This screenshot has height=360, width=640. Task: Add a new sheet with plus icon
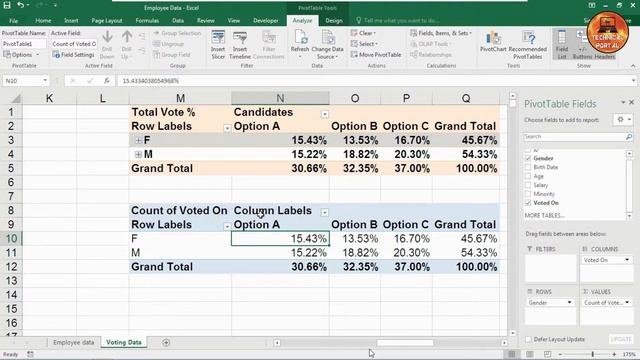[x=166, y=342]
